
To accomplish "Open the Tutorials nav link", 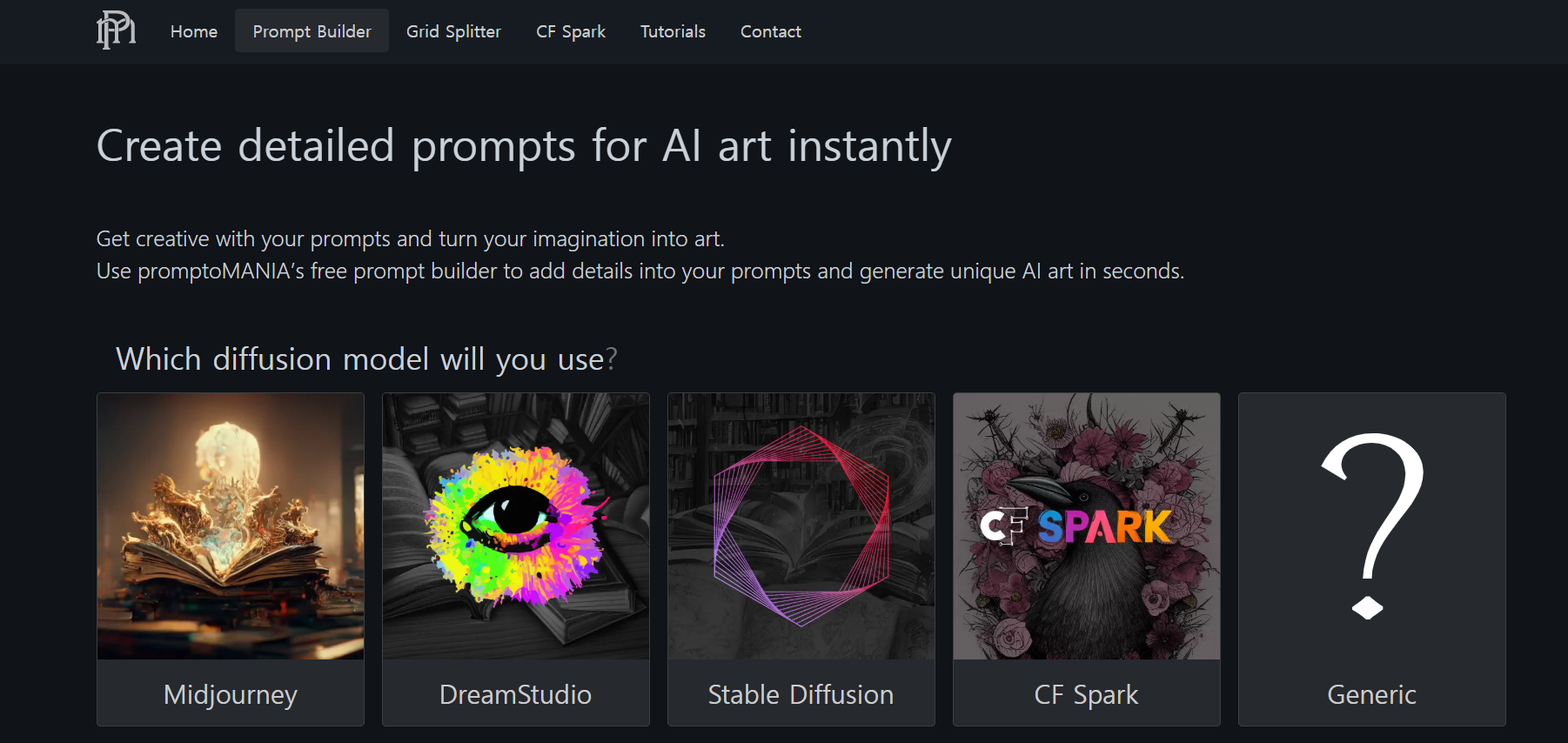I will (x=673, y=31).
